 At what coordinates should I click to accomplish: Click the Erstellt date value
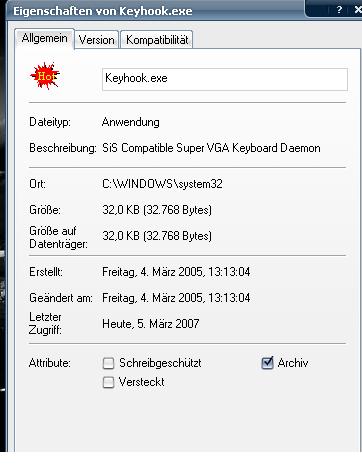click(x=176, y=272)
